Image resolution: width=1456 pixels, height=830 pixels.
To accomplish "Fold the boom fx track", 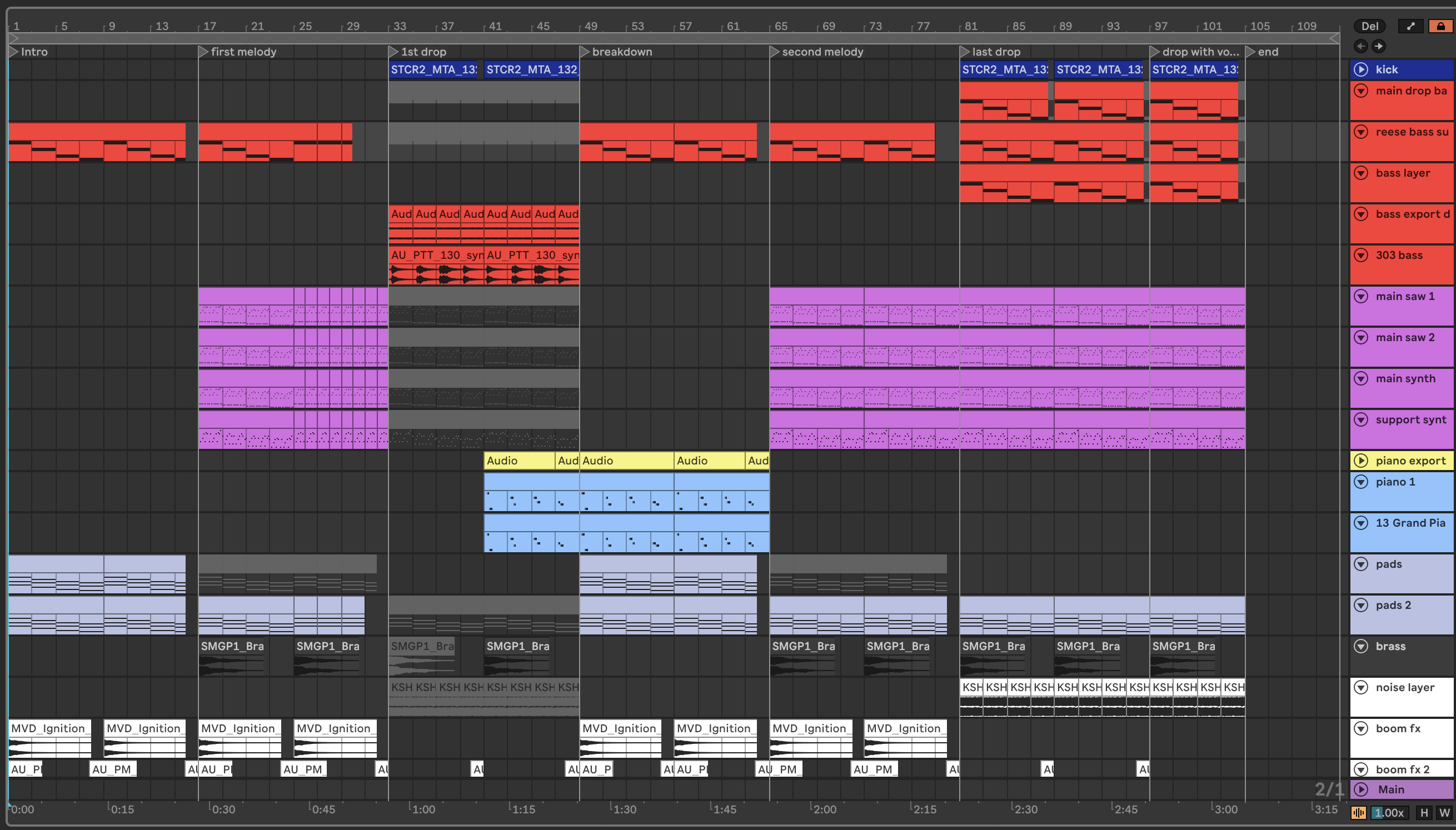I will (1362, 728).
